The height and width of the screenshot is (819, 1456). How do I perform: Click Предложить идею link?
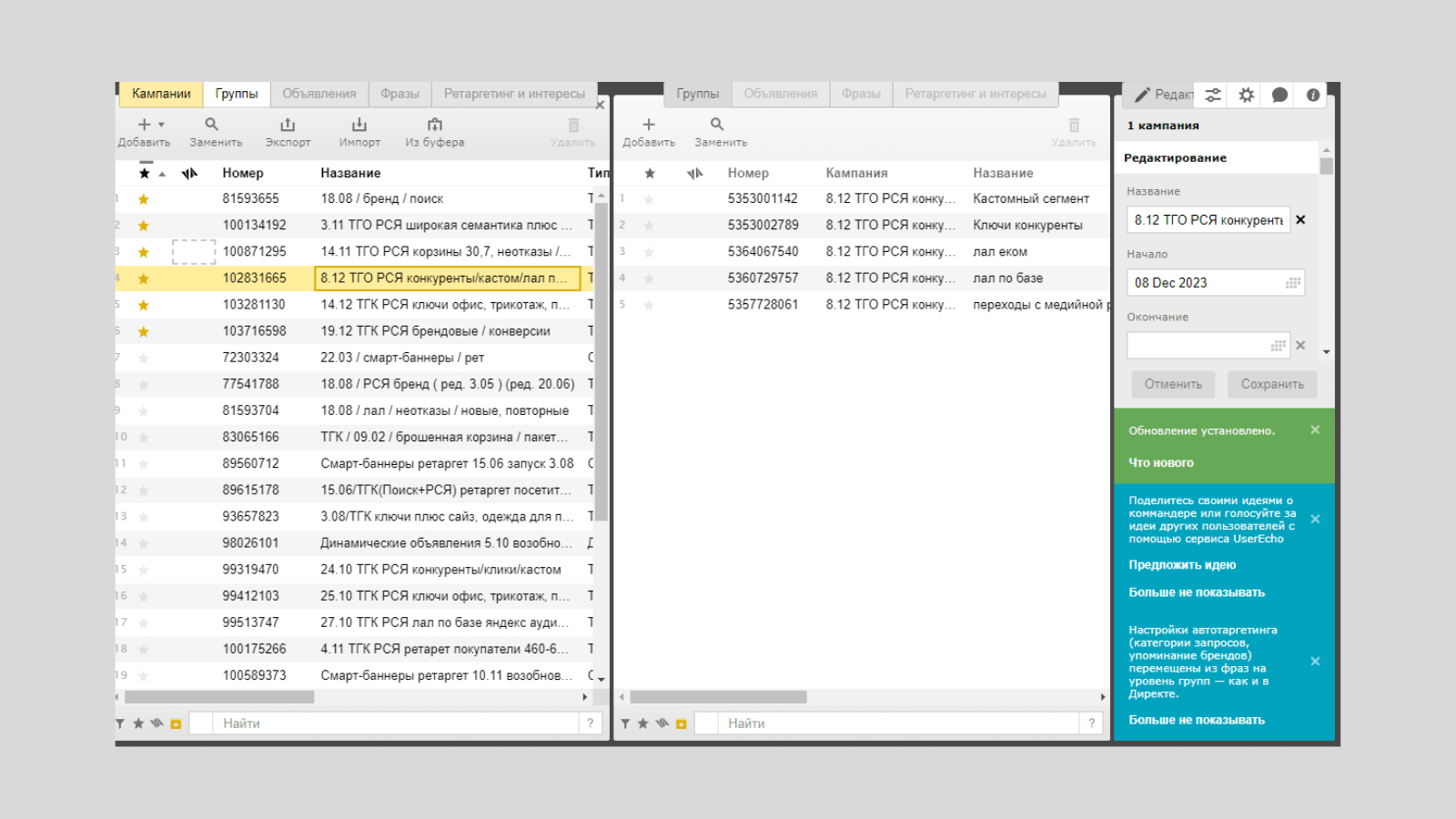[x=1182, y=565]
